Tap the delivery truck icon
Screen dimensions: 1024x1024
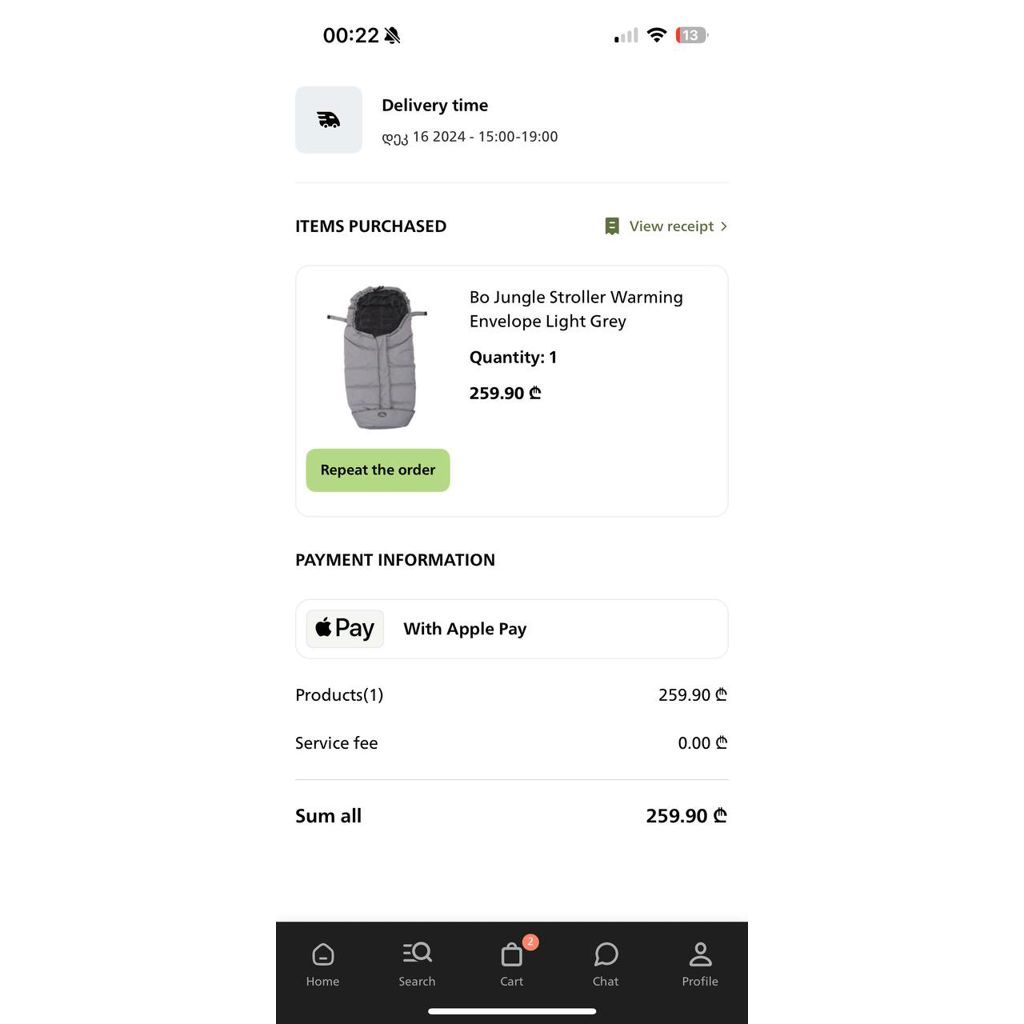click(x=328, y=120)
